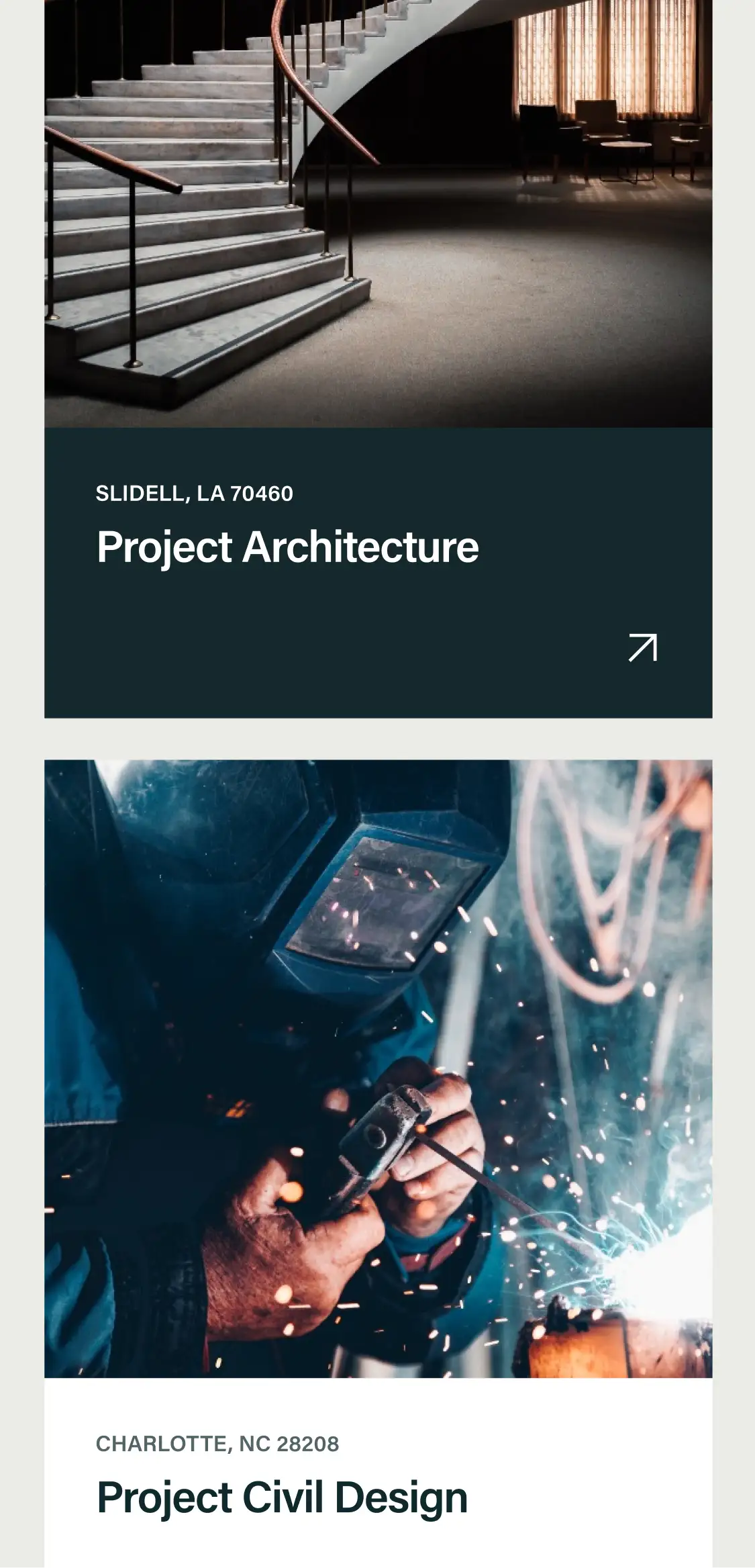755x1568 pixels.
Task: Open the Project Civil Design title link
Action: tap(282, 1497)
